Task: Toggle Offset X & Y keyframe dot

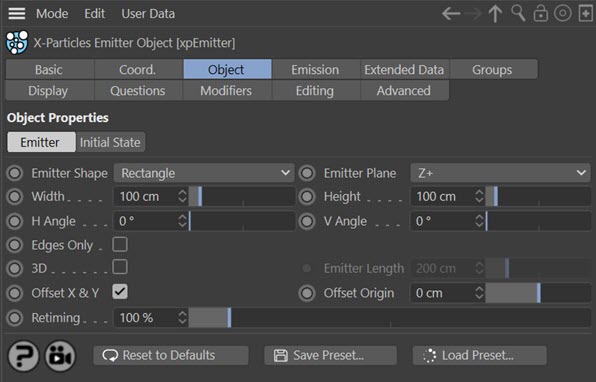Action: coord(15,293)
